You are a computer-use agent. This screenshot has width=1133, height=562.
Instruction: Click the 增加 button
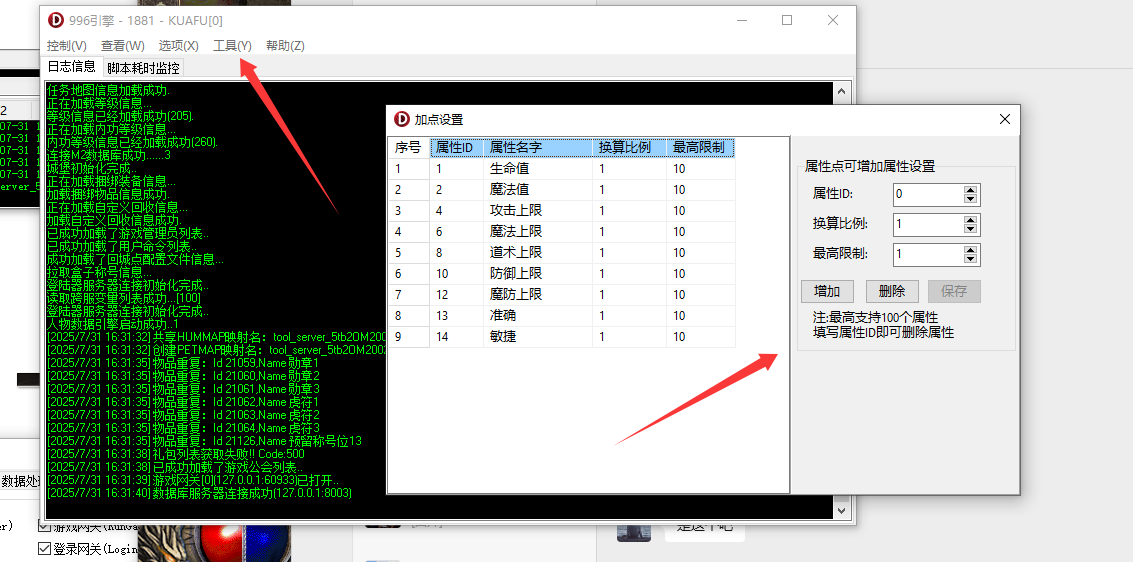(827, 291)
